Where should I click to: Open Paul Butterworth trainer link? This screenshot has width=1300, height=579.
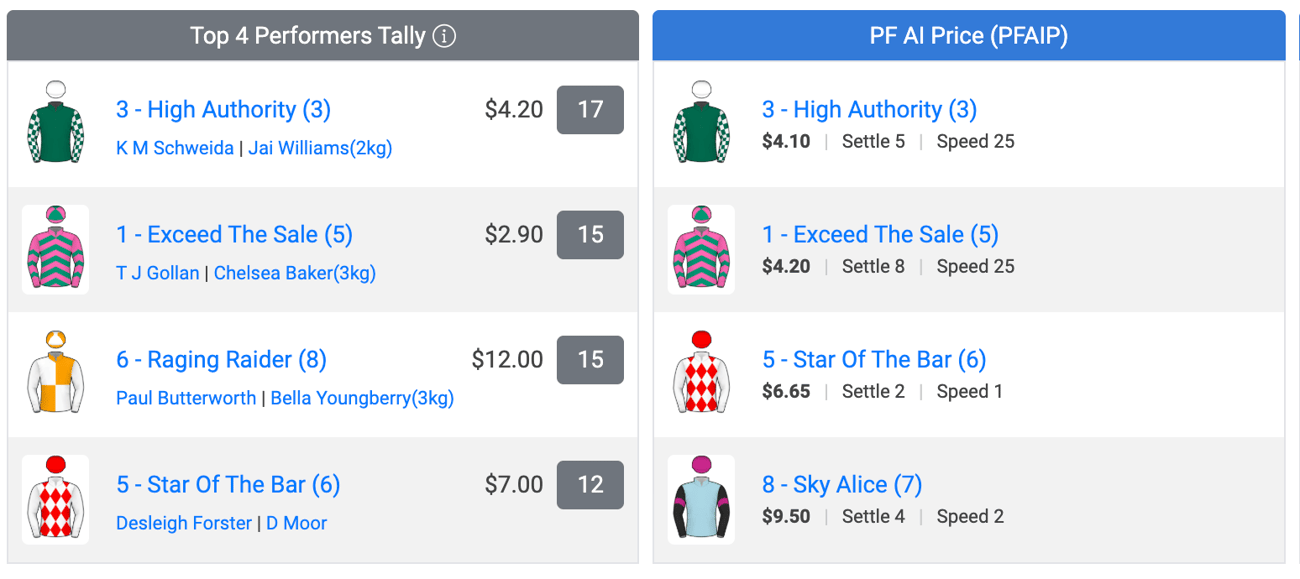coord(186,398)
